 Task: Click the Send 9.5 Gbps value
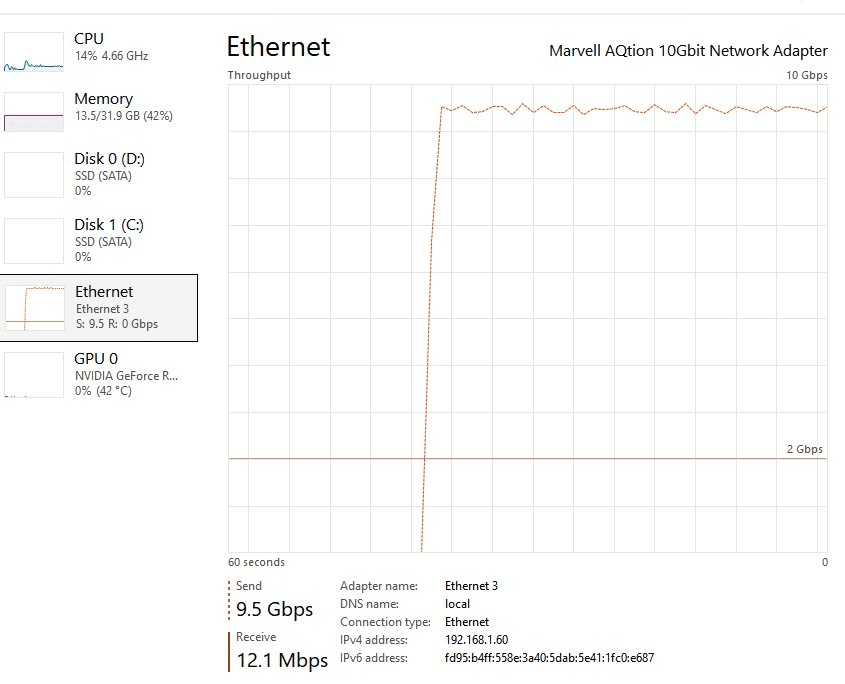(x=275, y=610)
